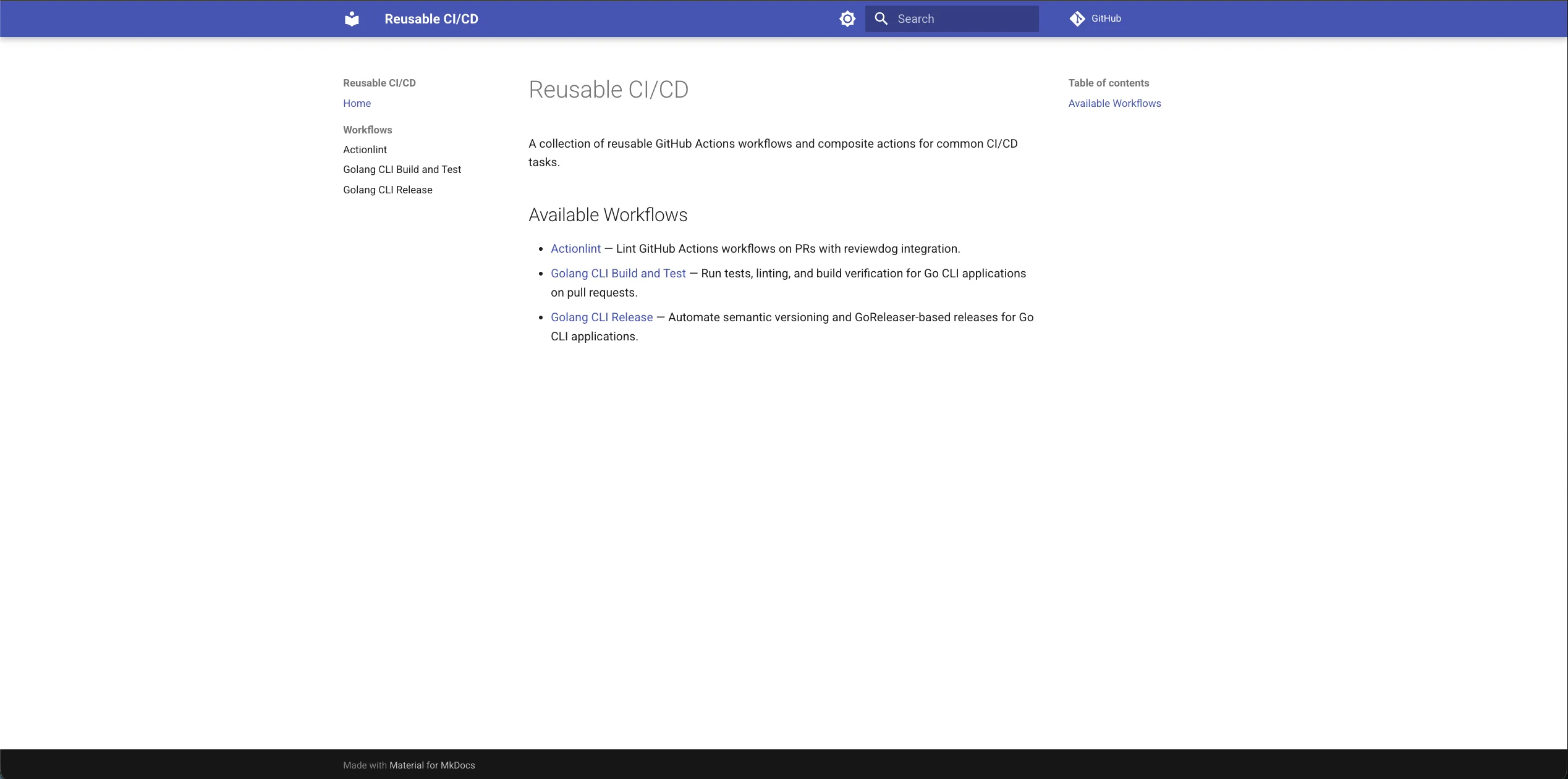The image size is (1568, 779).
Task: Jump to Available Workflows in table of contents
Action: [x=1115, y=103]
